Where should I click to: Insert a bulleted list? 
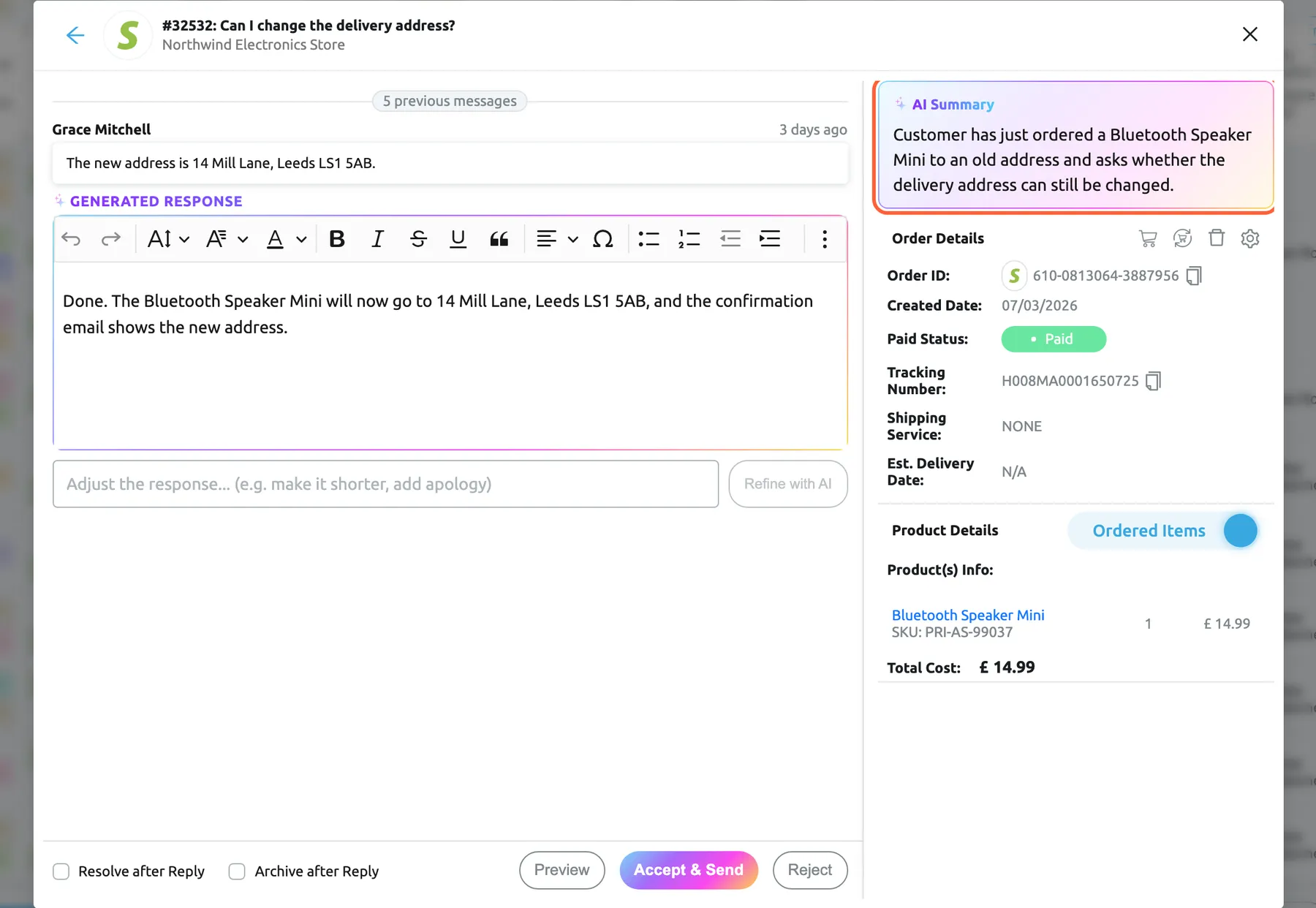[x=648, y=239]
